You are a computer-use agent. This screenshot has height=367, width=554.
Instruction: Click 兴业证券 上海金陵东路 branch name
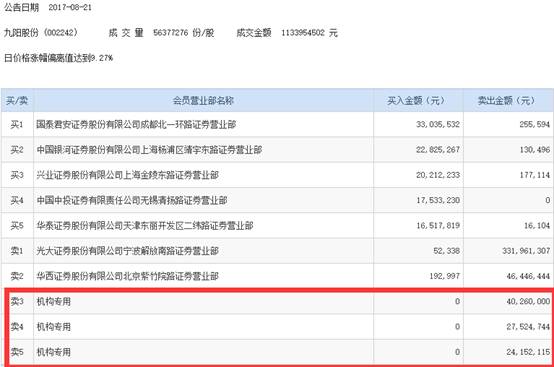click(x=128, y=175)
